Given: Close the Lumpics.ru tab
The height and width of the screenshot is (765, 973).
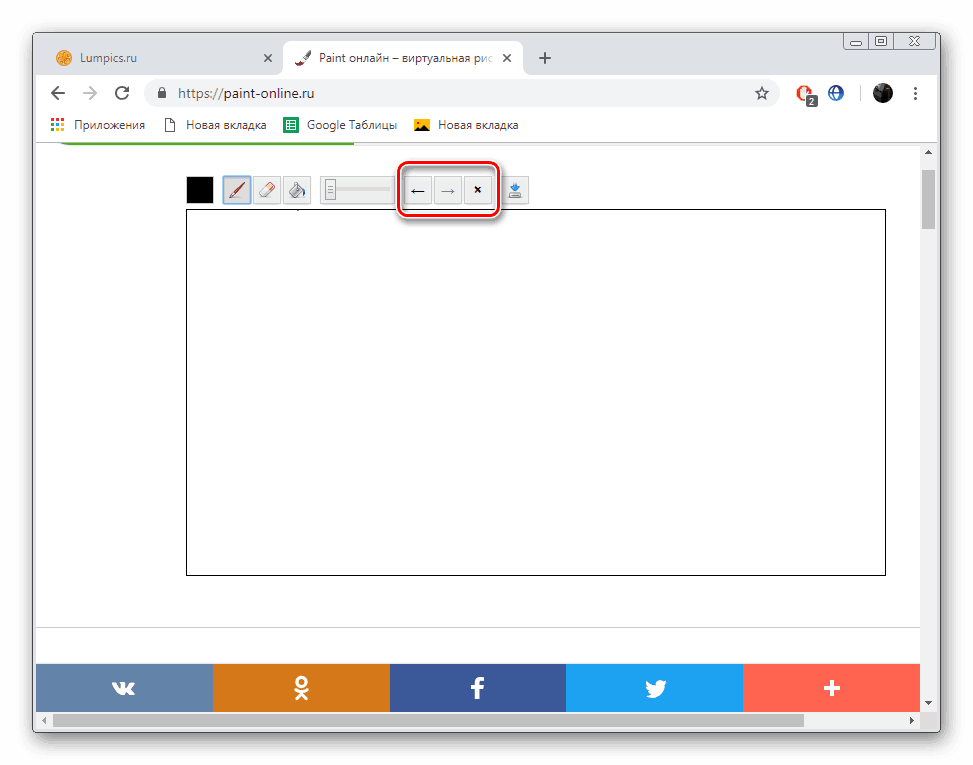Looking at the screenshot, I should point(267,58).
